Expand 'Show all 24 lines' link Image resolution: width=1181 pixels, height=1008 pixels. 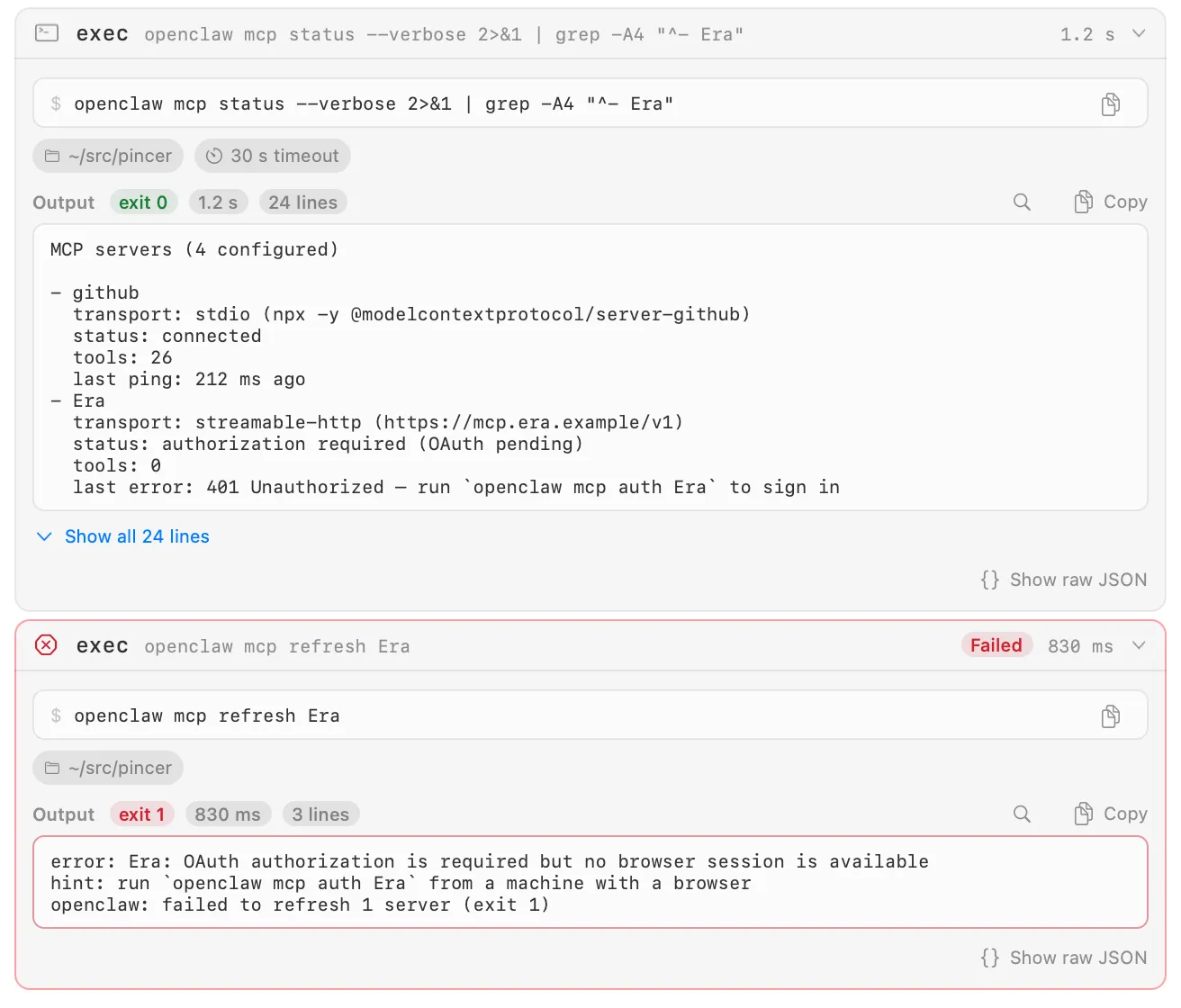click(122, 536)
